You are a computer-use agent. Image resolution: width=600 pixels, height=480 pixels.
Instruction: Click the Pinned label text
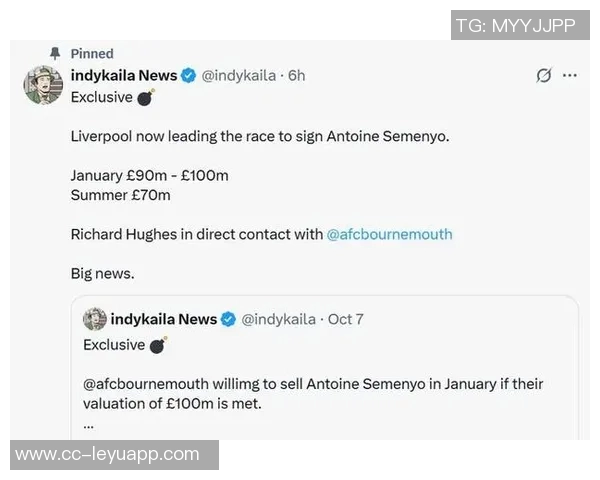click(92, 53)
